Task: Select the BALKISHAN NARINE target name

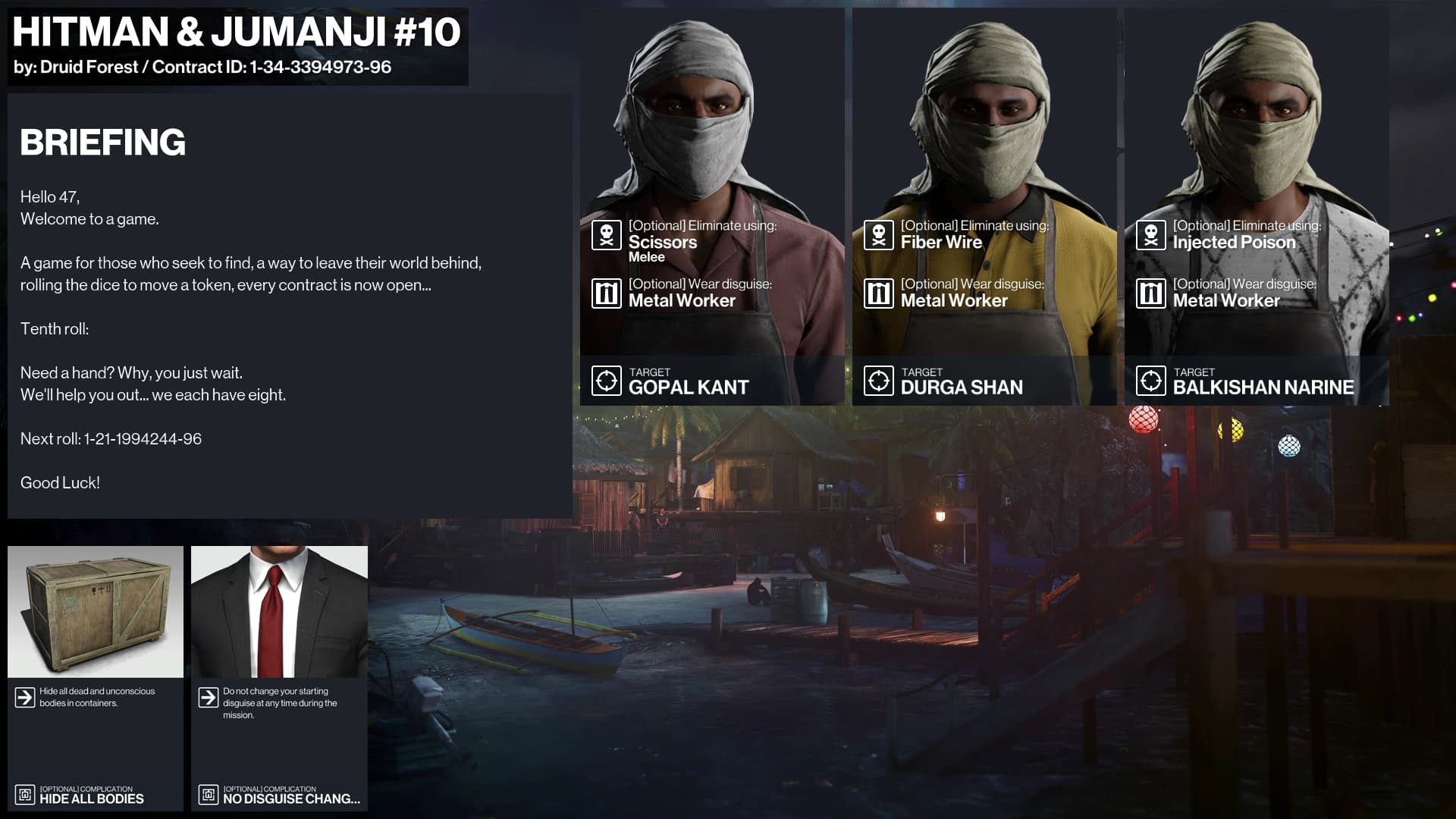Action: tap(1263, 388)
